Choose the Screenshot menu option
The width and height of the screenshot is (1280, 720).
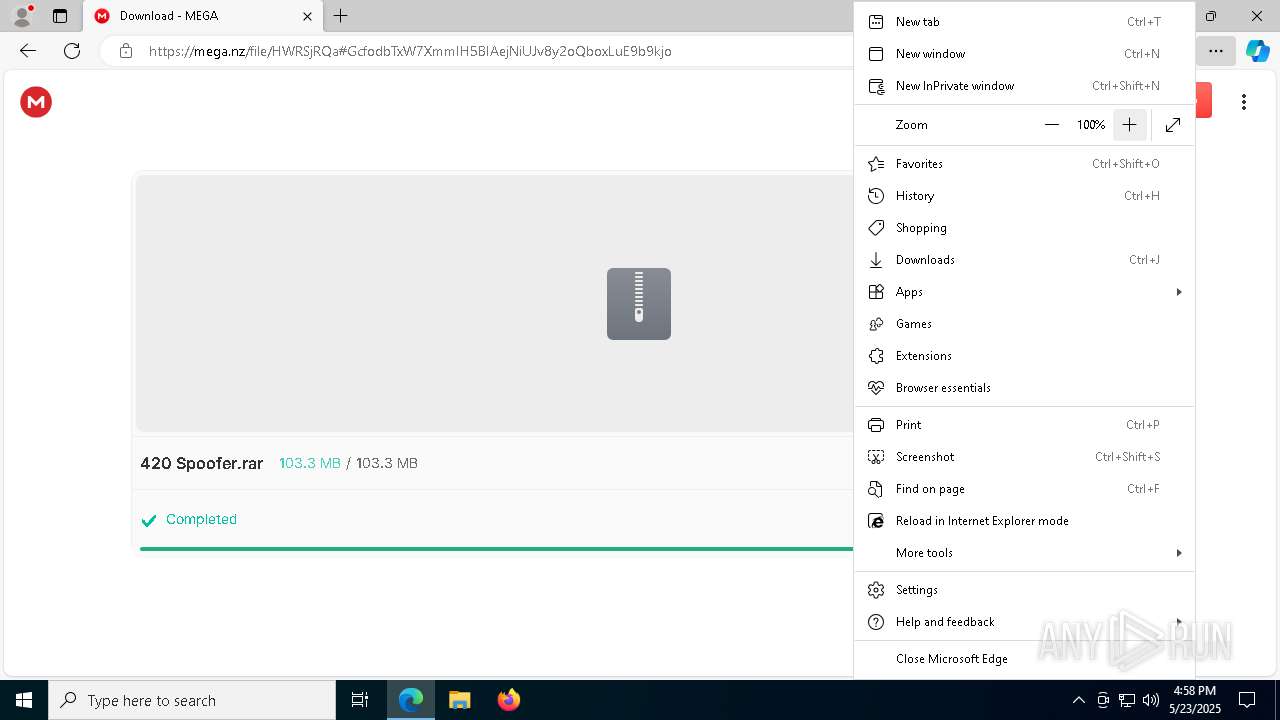pyautogui.click(x=1024, y=457)
